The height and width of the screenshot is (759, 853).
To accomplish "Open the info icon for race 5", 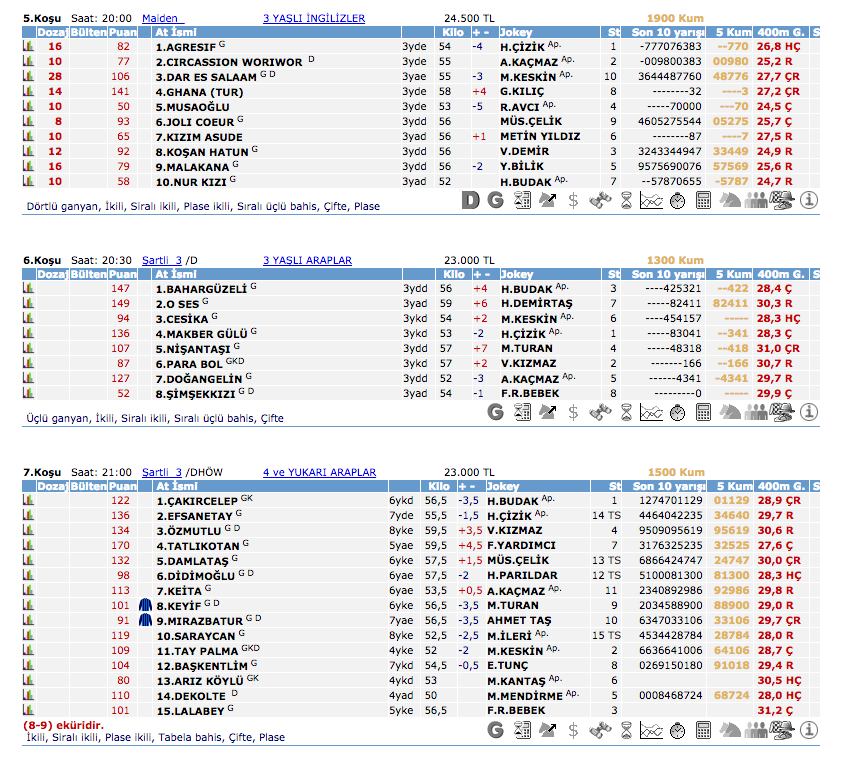I will [808, 200].
